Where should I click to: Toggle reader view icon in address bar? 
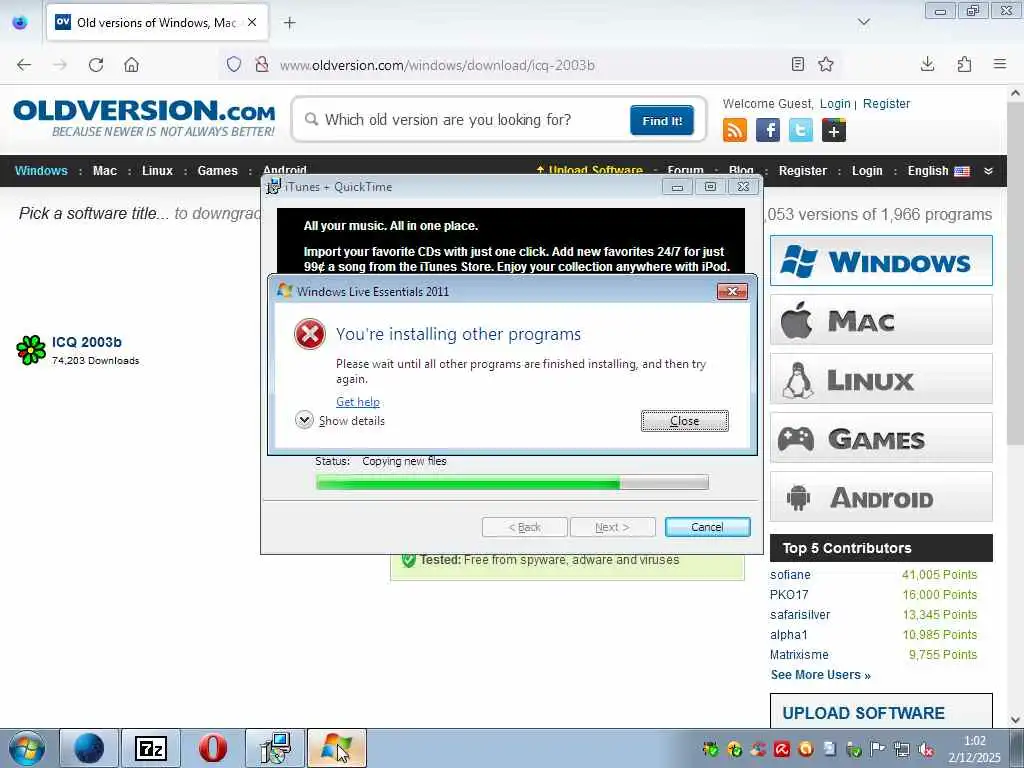(x=797, y=64)
